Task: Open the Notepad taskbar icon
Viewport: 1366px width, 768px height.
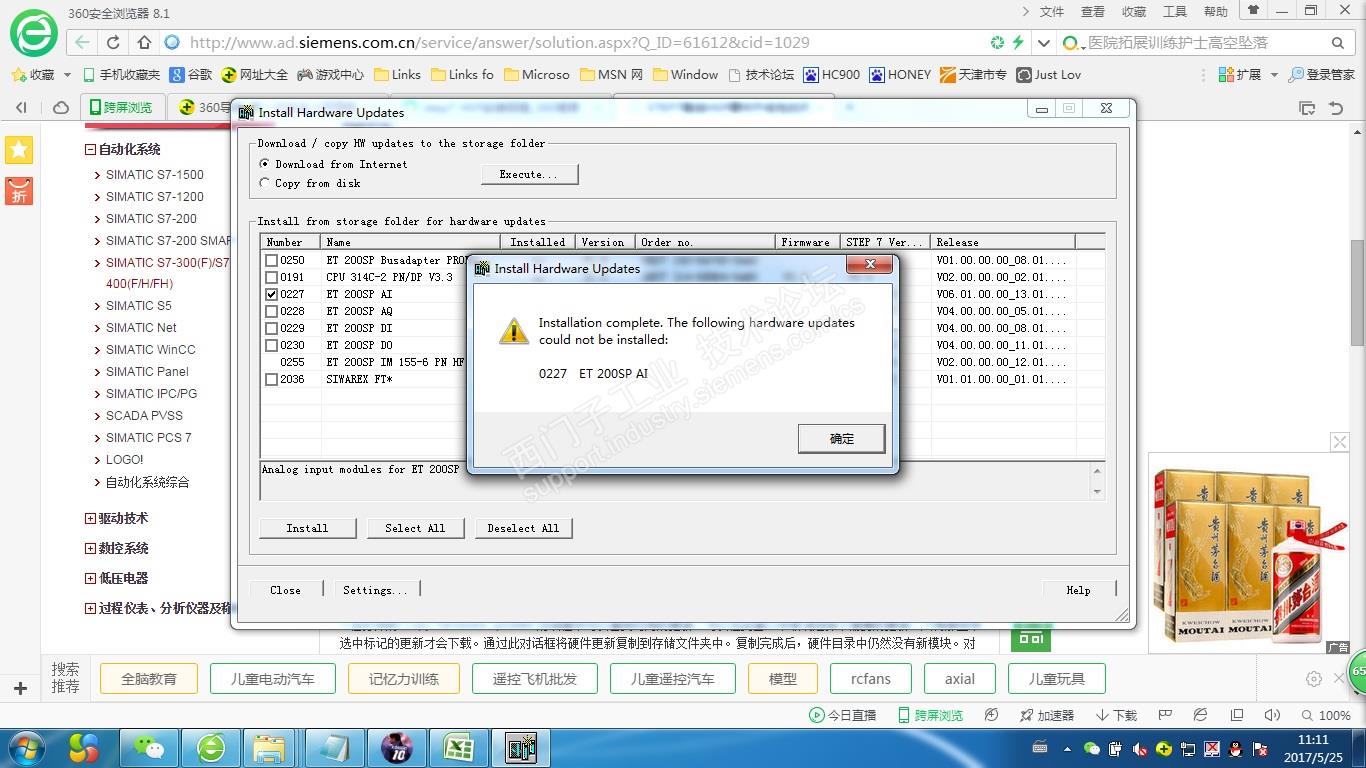Action: click(x=333, y=748)
